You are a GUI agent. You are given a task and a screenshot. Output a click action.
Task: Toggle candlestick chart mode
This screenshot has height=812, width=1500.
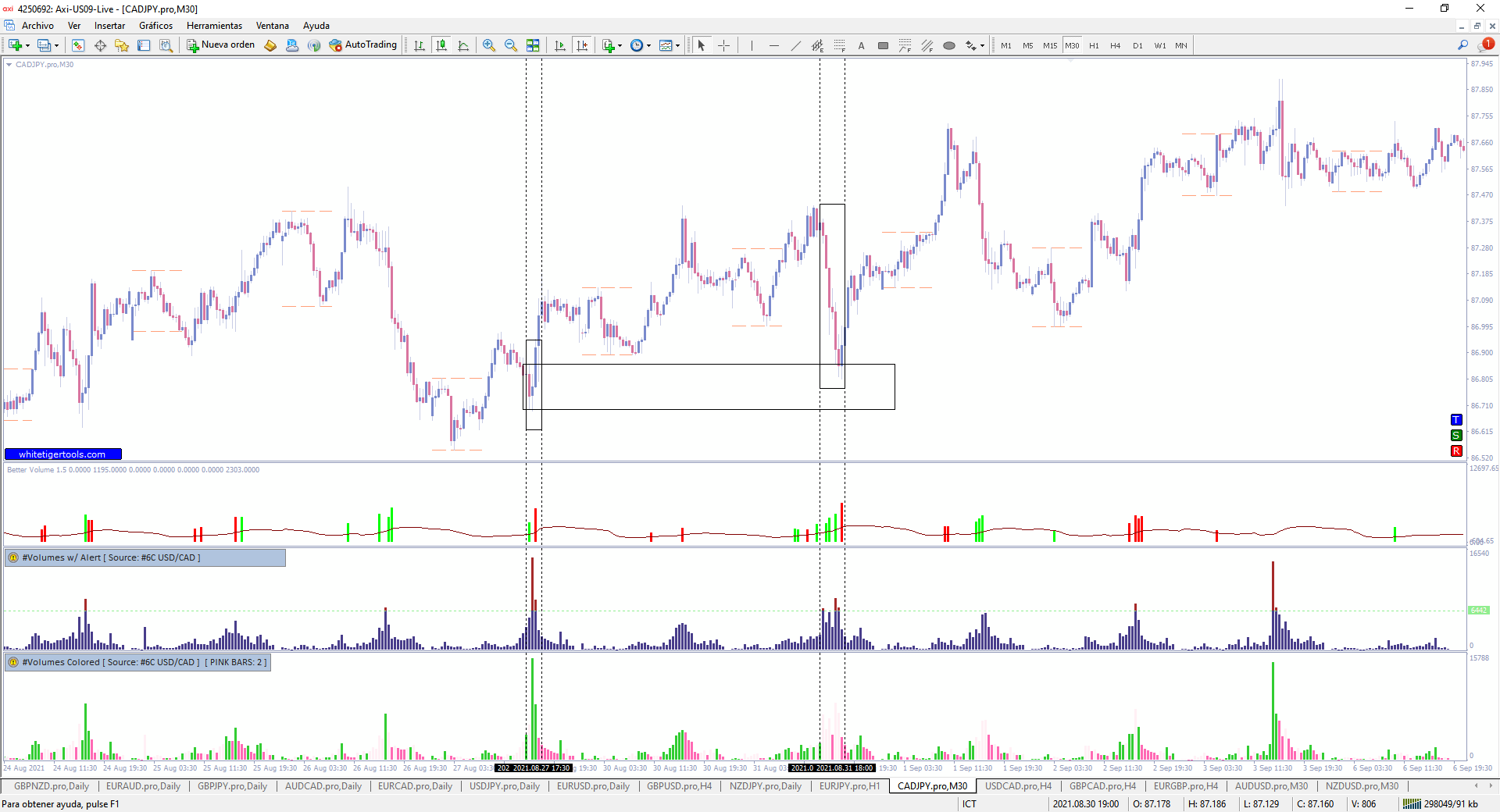441,45
